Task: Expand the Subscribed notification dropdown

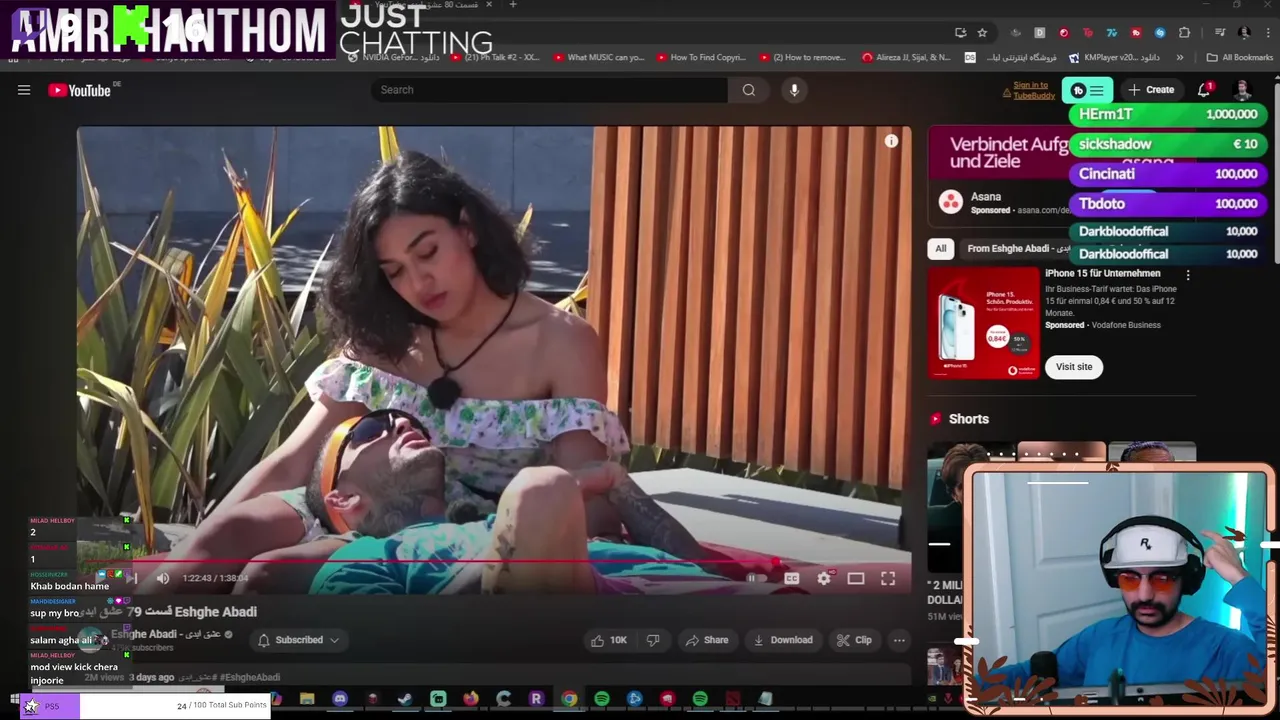Action: [299, 640]
